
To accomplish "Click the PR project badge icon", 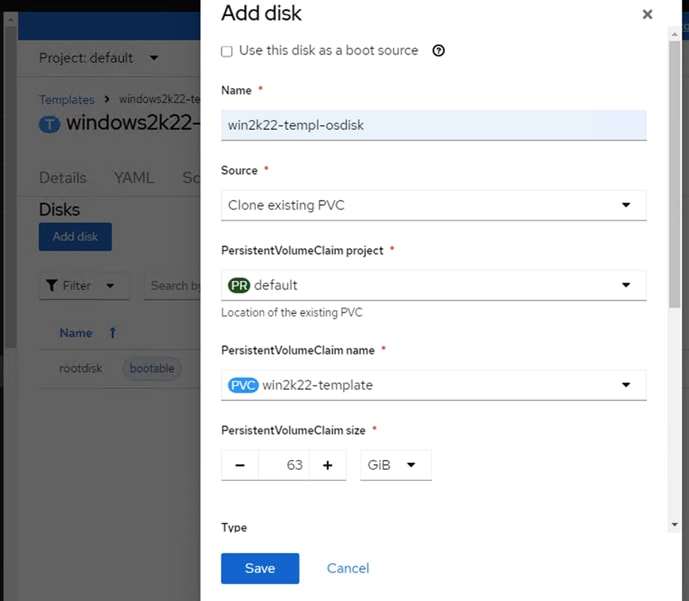I will [x=239, y=285].
